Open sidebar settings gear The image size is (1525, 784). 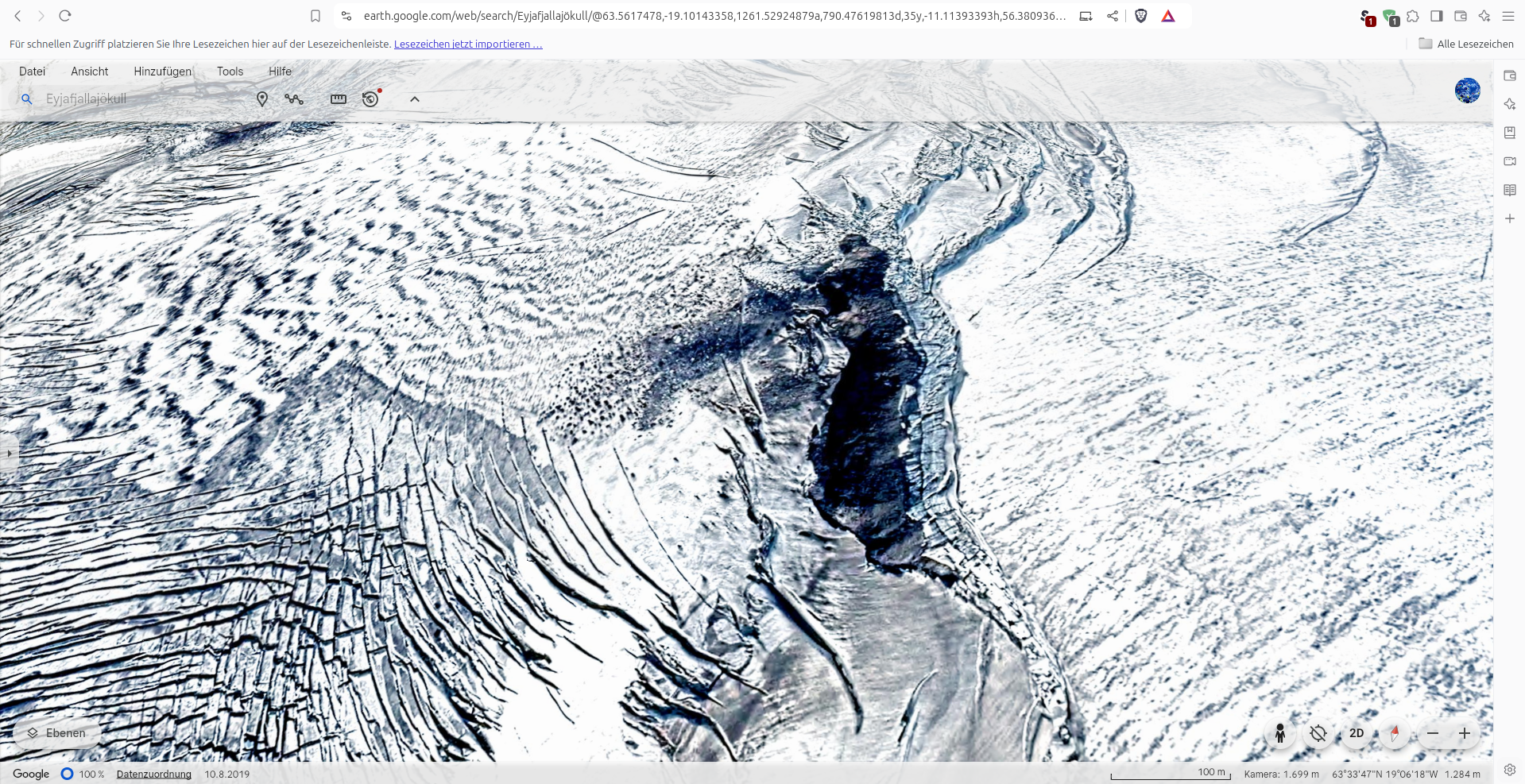pyautogui.click(x=1510, y=770)
